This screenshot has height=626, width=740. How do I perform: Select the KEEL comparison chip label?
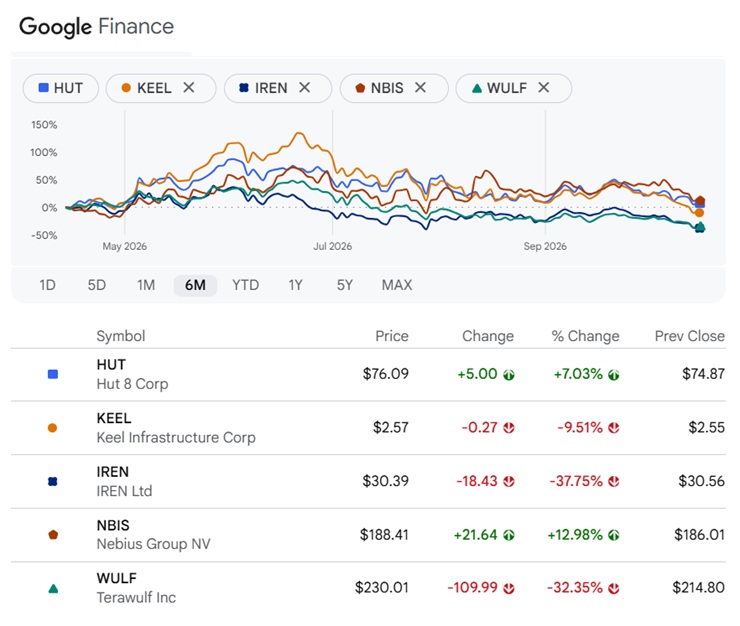tap(154, 88)
